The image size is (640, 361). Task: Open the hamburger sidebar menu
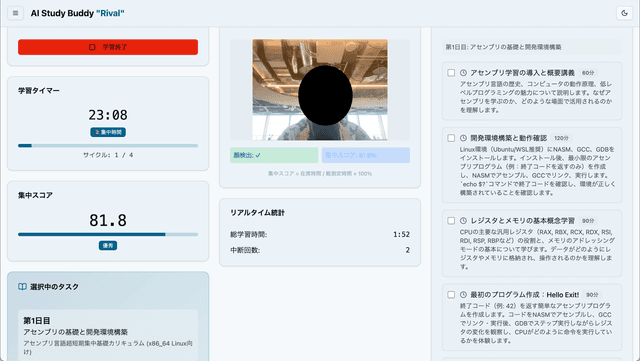tap(16, 13)
